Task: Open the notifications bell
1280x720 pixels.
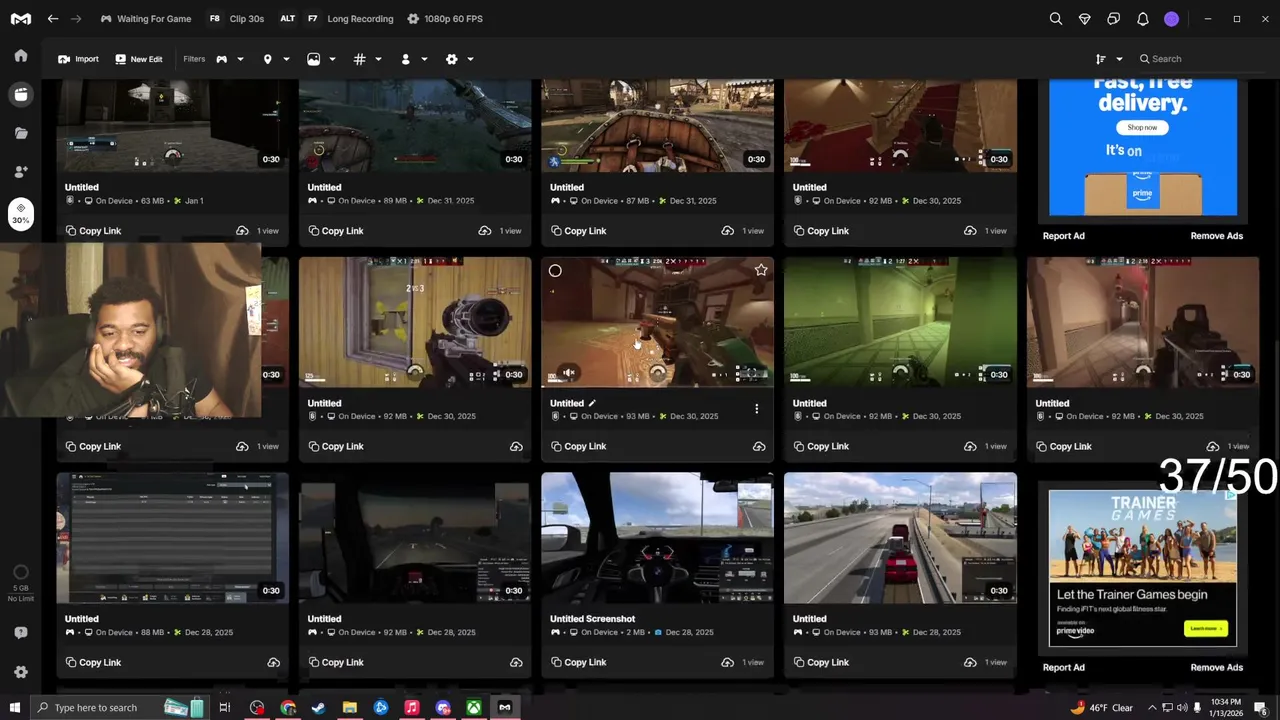Action: [x=1143, y=19]
